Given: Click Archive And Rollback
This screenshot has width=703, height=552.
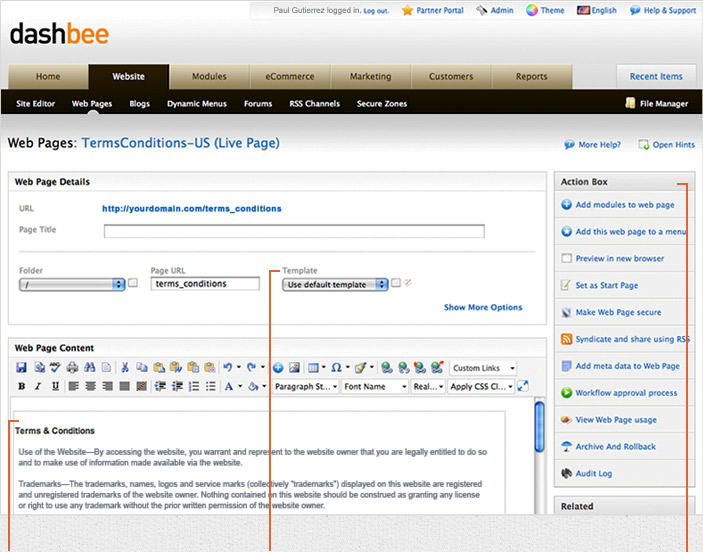Looking at the screenshot, I should (616, 447).
